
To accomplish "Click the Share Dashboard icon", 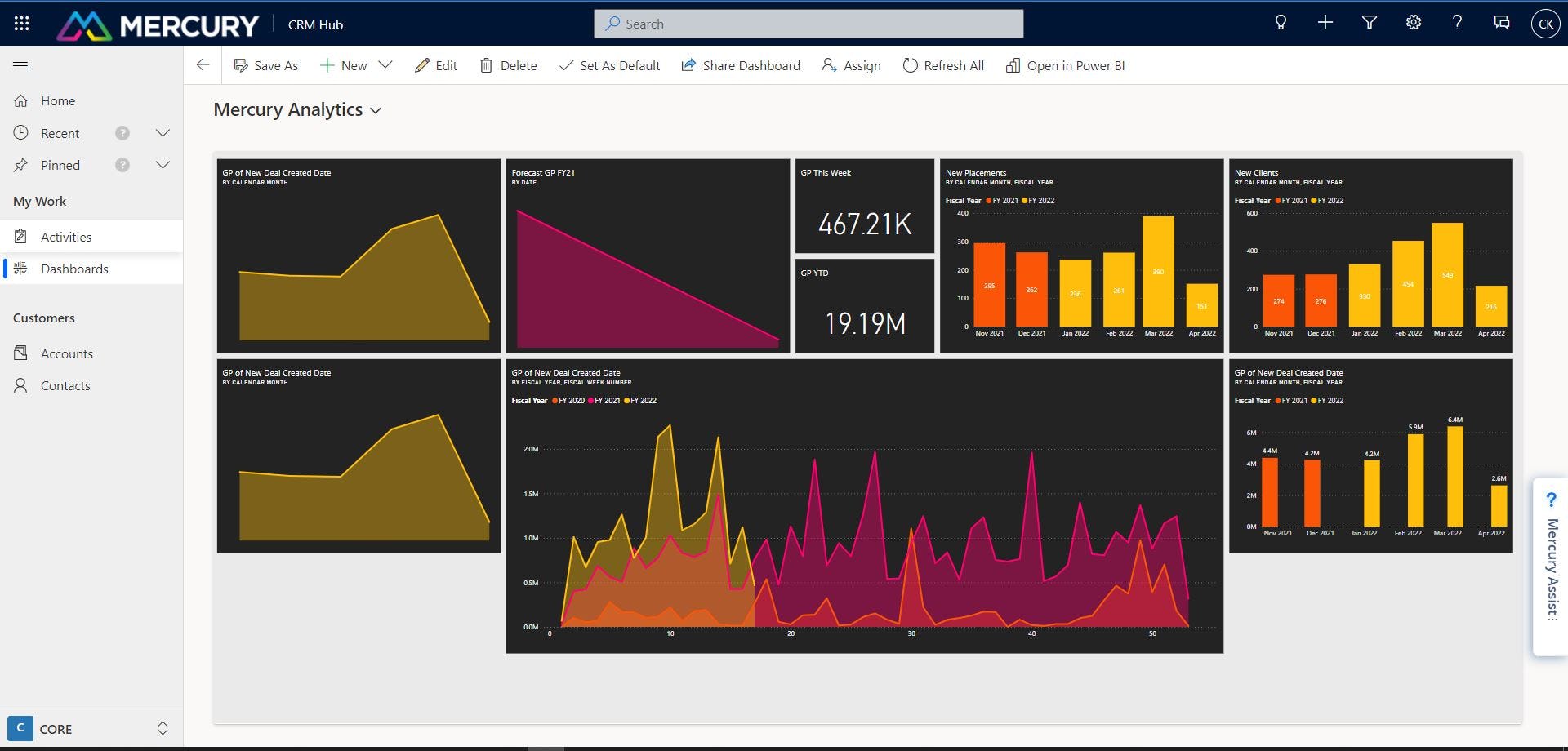I will [687, 65].
